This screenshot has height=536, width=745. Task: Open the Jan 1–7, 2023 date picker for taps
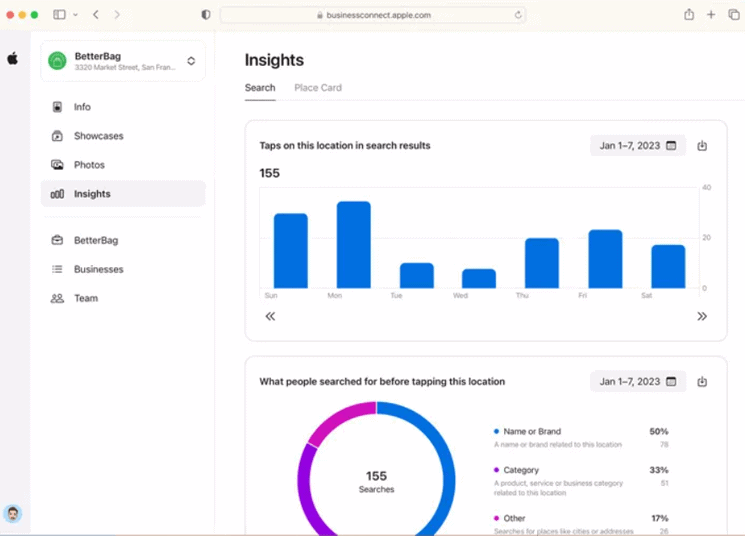coord(637,146)
